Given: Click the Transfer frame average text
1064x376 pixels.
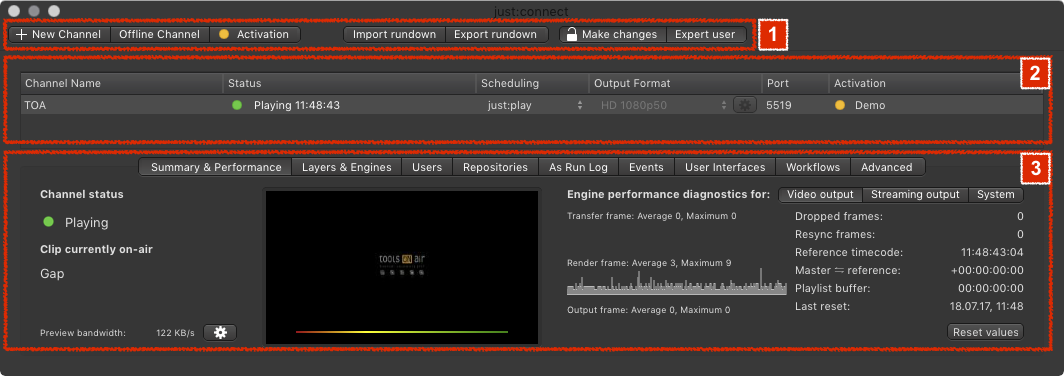Looking at the screenshot, I should coord(651,216).
